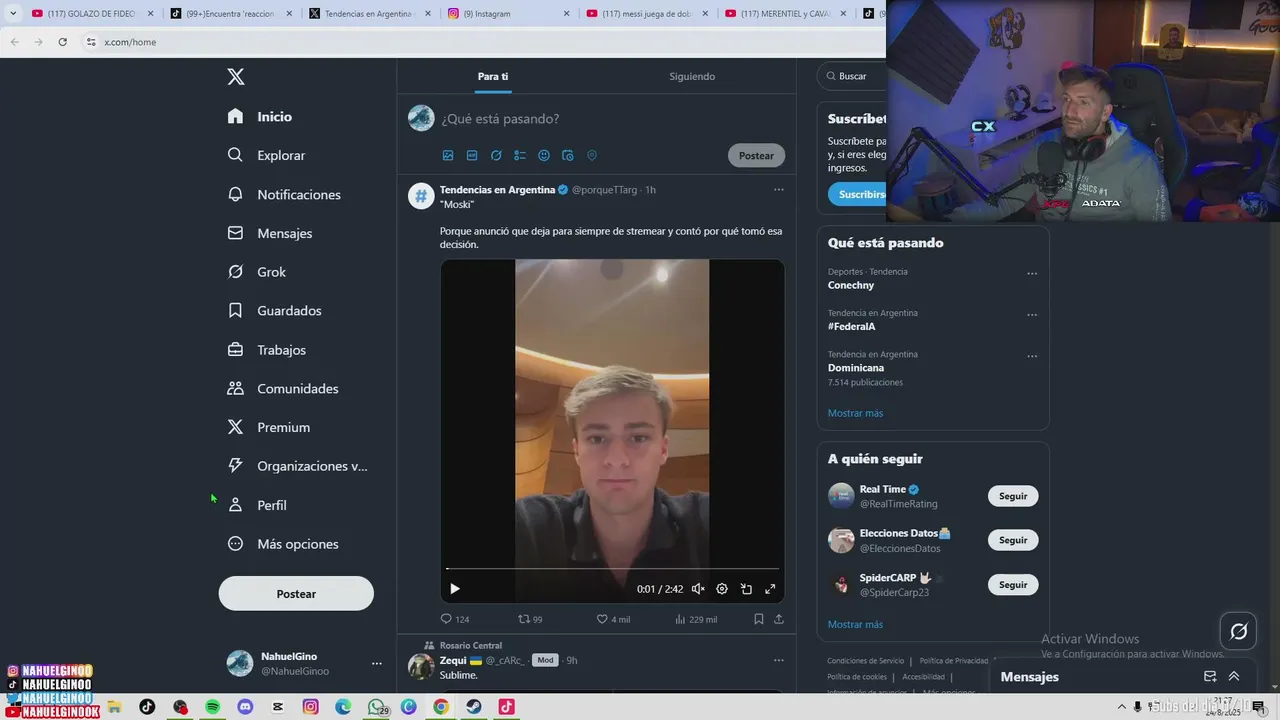Open Trabajos in the sidebar

tap(266, 350)
